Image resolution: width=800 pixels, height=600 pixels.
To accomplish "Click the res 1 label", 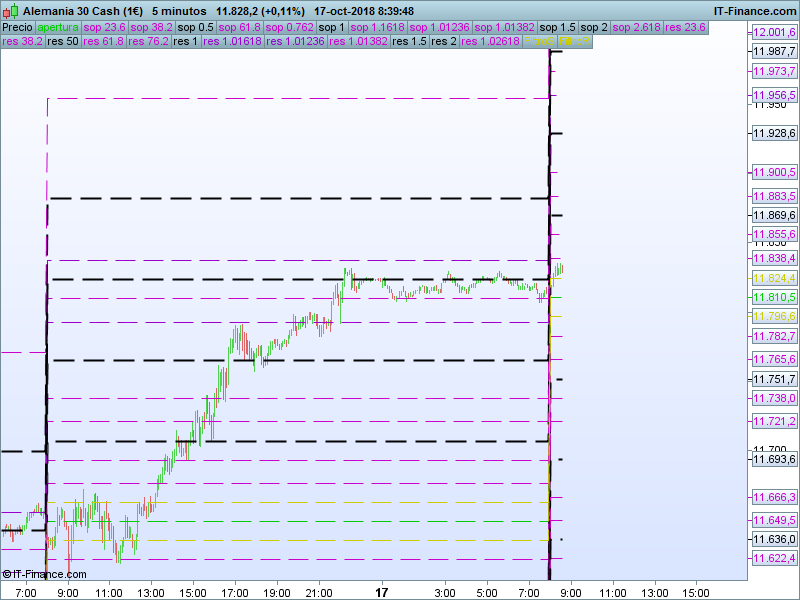I will pos(185,41).
